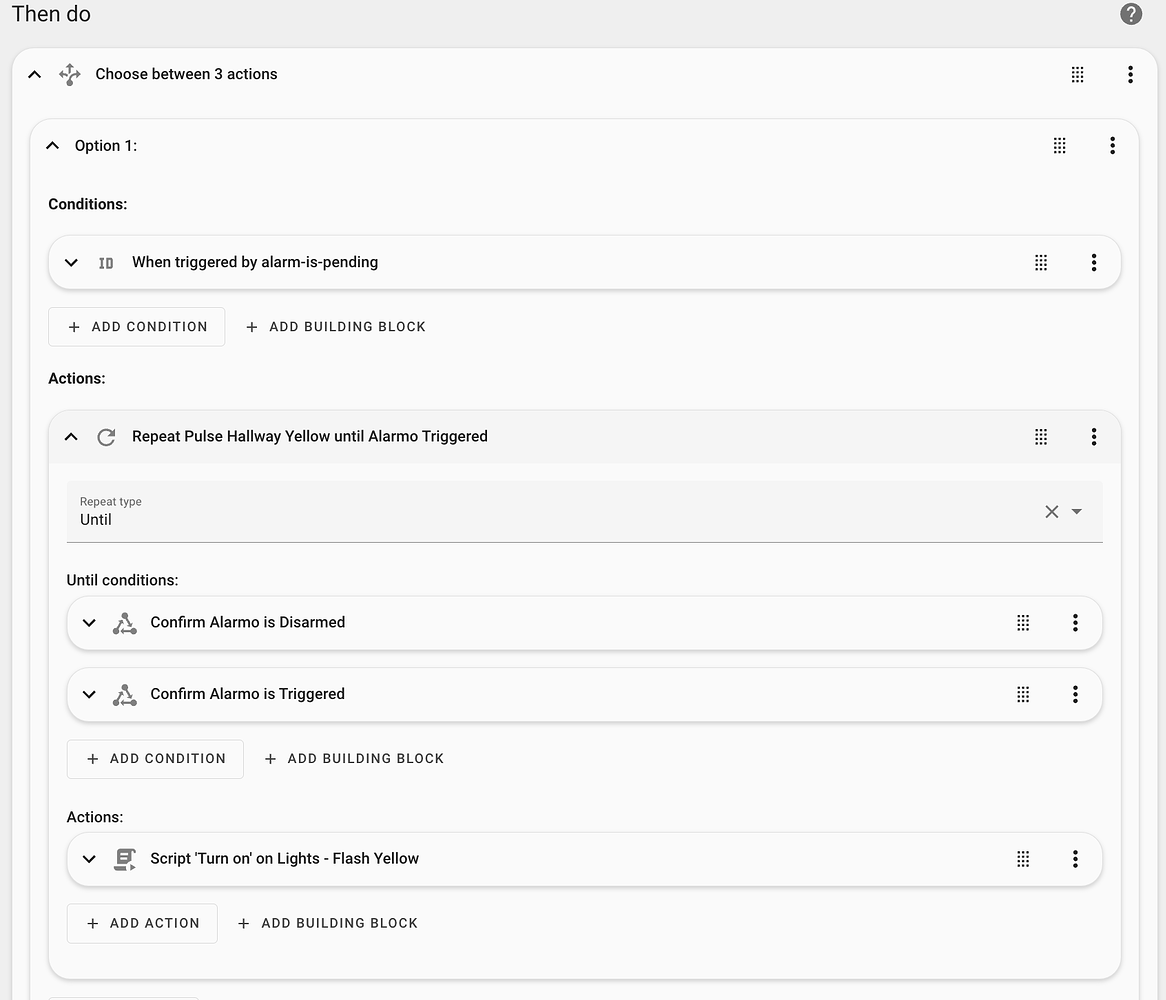Open three-dot menu for Confirm Alarmo is Disarmed

1075,622
